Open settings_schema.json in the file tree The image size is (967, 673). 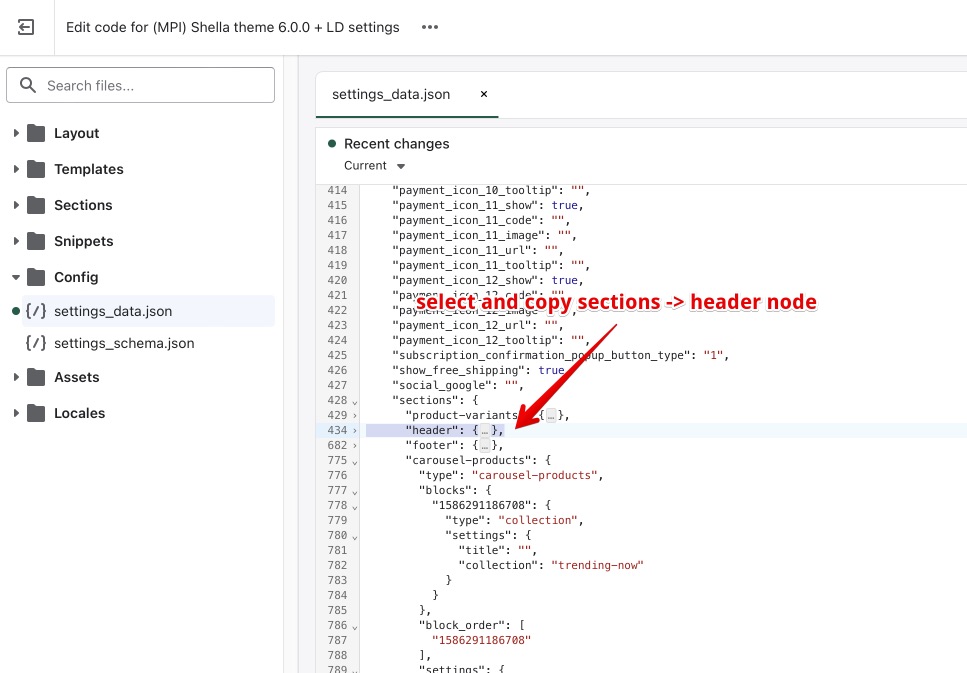pos(124,343)
